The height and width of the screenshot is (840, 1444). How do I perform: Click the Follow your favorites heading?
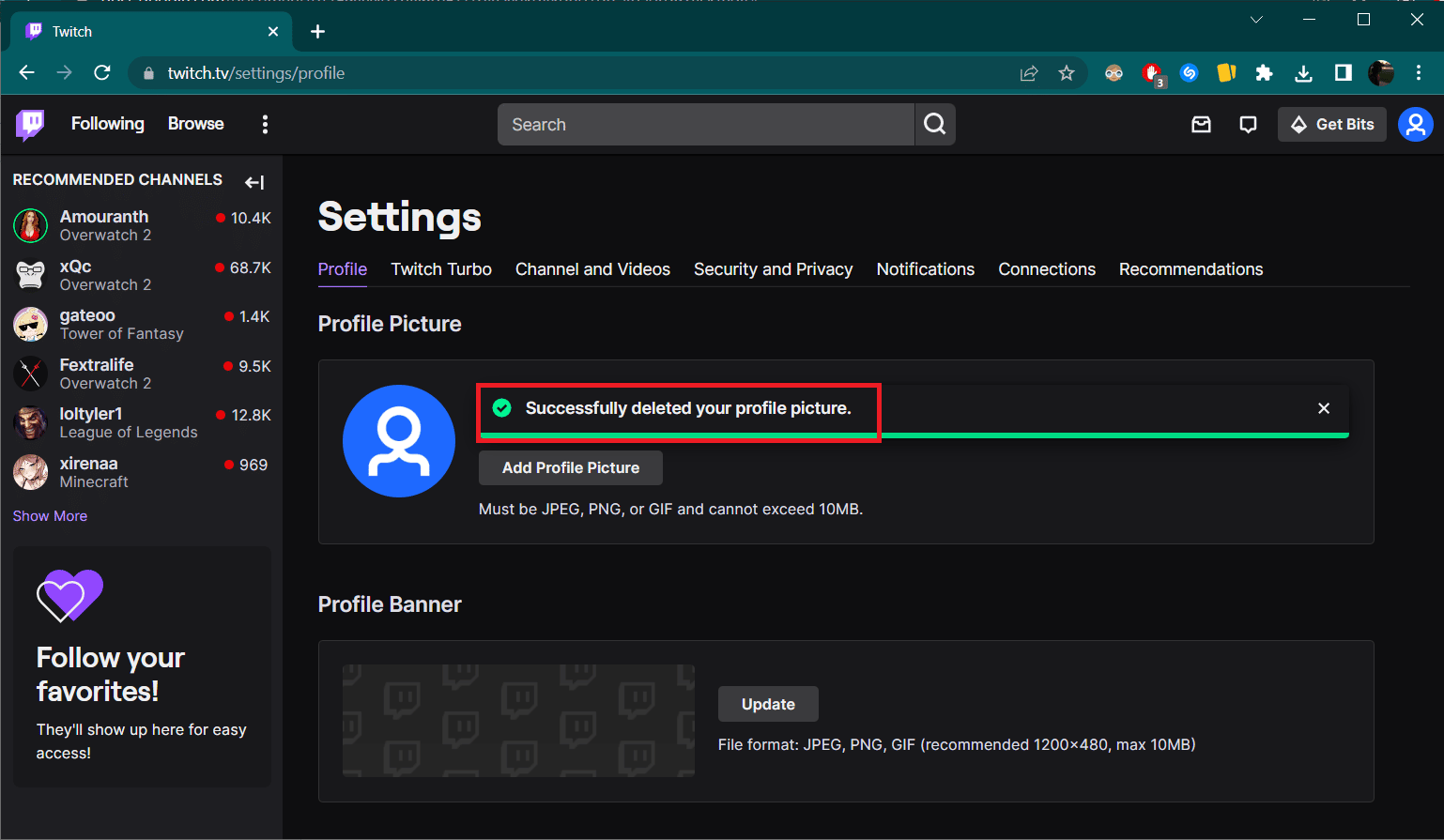pyautogui.click(x=111, y=674)
